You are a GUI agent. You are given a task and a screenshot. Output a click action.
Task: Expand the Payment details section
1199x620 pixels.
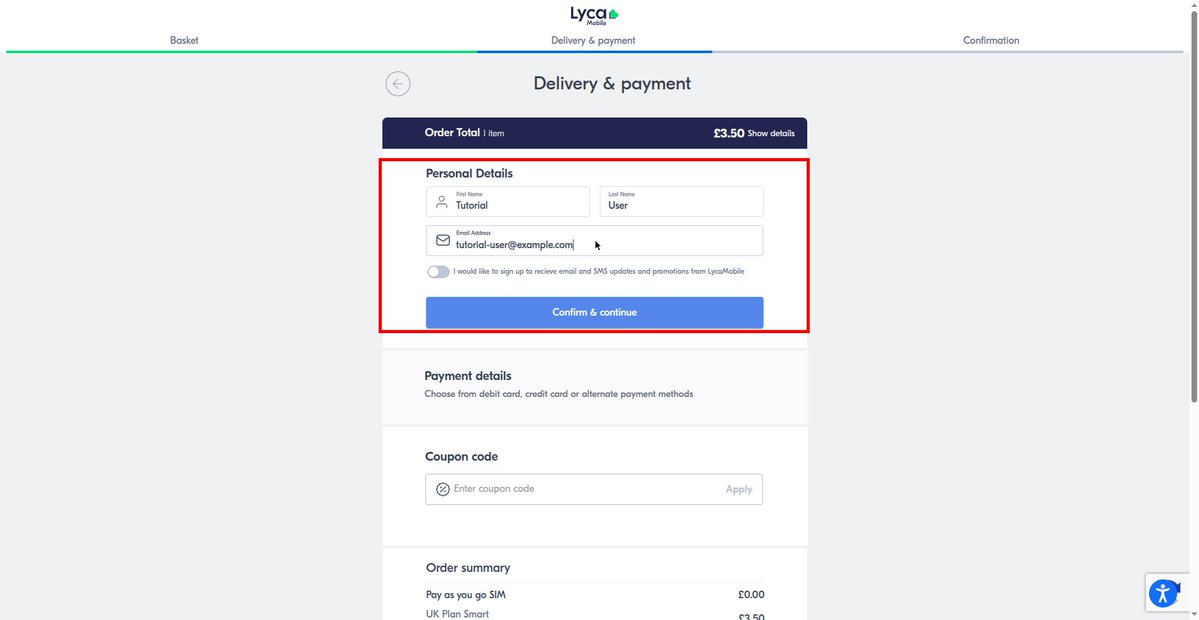[x=594, y=386]
